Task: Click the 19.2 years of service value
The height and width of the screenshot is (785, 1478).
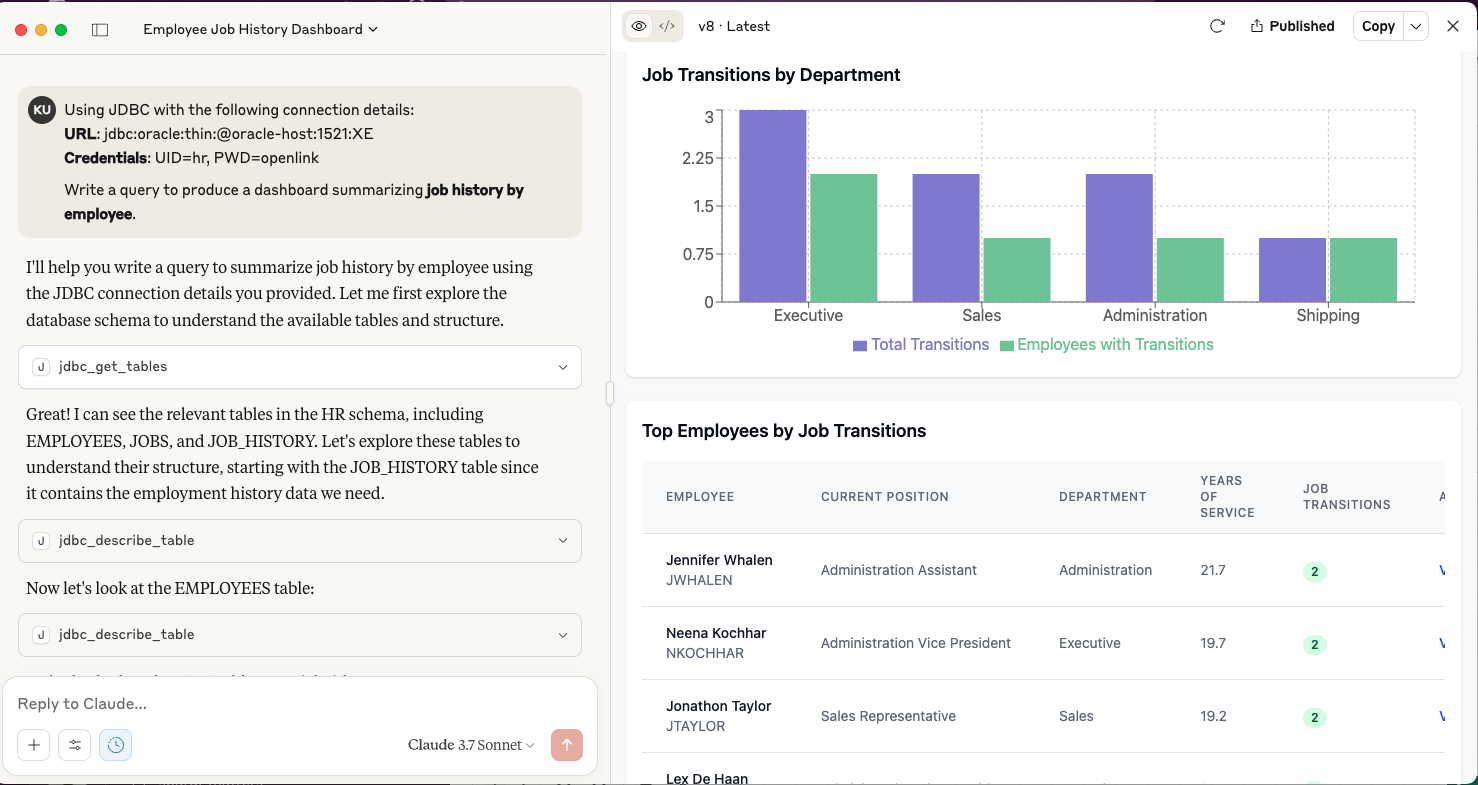Action: (x=1213, y=716)
